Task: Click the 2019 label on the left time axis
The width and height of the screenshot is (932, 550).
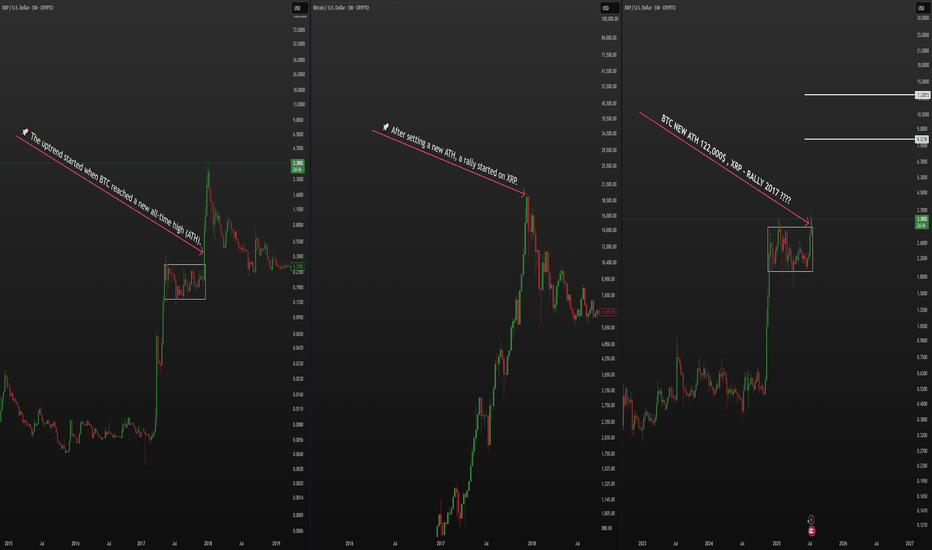Action: click(x=276, y=543)
